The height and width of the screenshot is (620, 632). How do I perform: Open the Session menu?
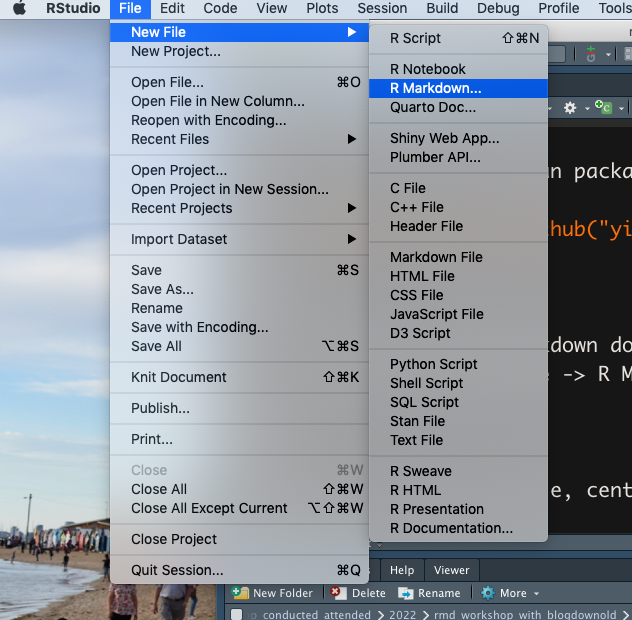(x=382, y=8)
